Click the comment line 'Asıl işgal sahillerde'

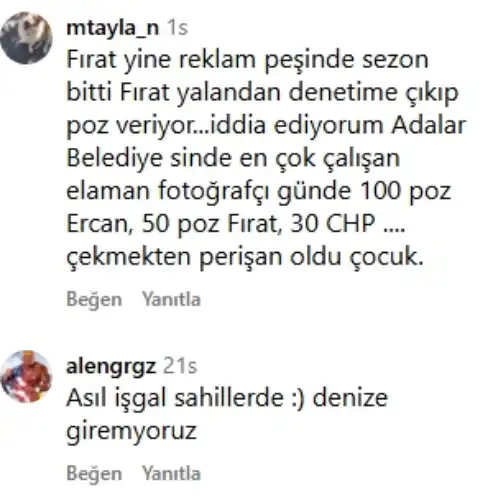pos(227,398)
